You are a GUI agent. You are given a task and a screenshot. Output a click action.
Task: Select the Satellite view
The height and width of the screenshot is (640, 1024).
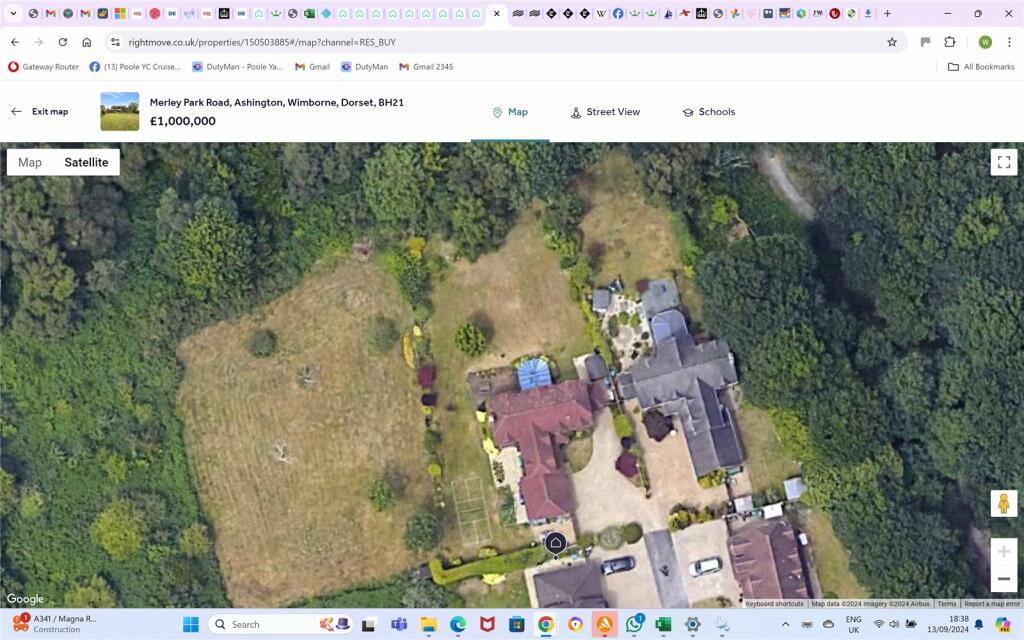coord(86,161)
